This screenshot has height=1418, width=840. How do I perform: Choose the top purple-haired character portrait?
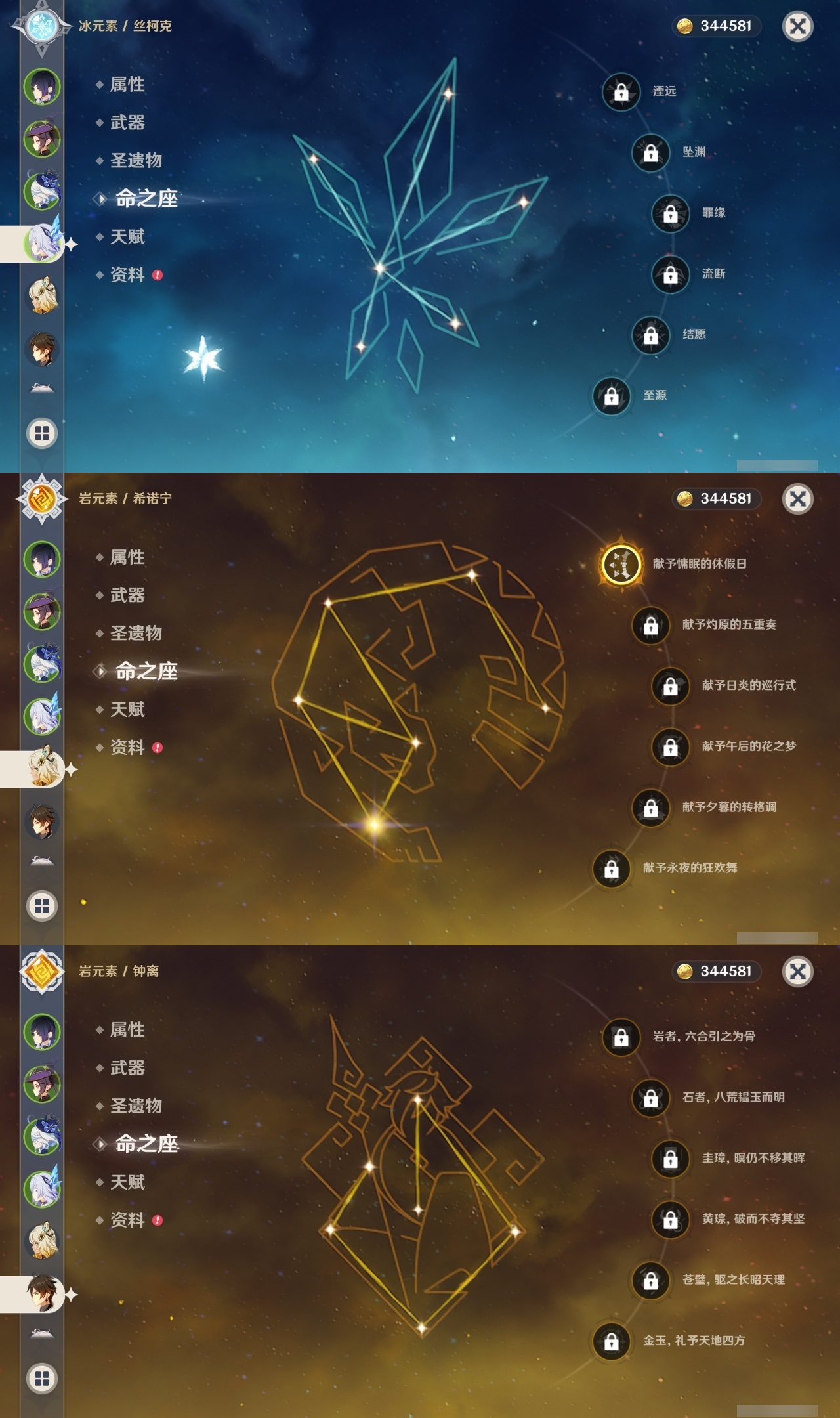click(43, 86)
